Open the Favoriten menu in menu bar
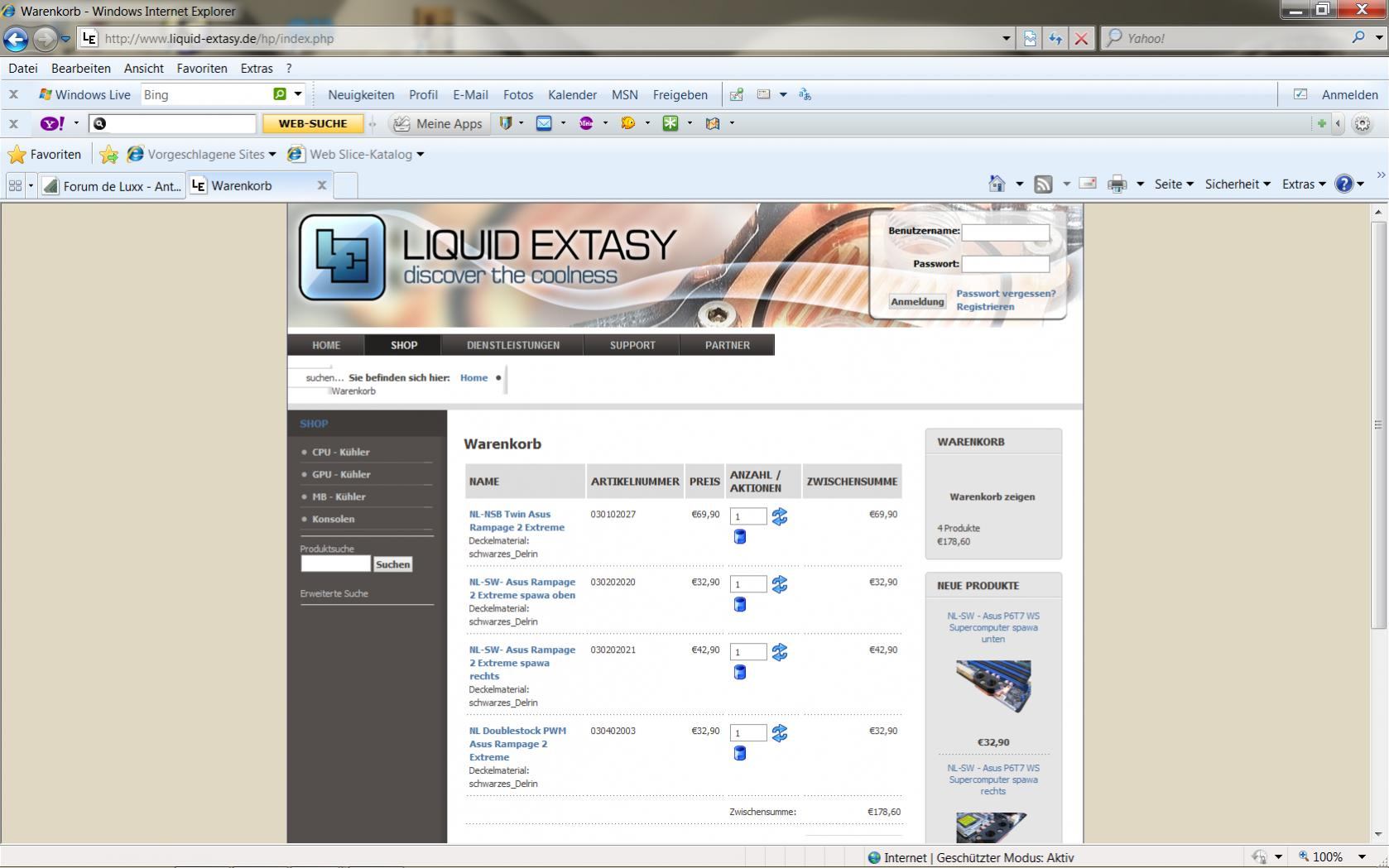The image size is (1389, 868). 202,69
